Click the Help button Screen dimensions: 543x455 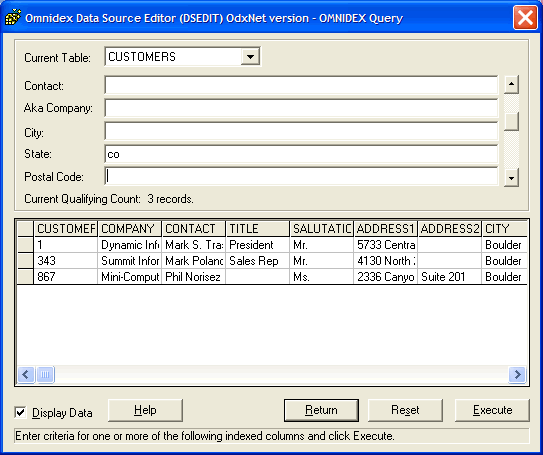pos(145,410)
